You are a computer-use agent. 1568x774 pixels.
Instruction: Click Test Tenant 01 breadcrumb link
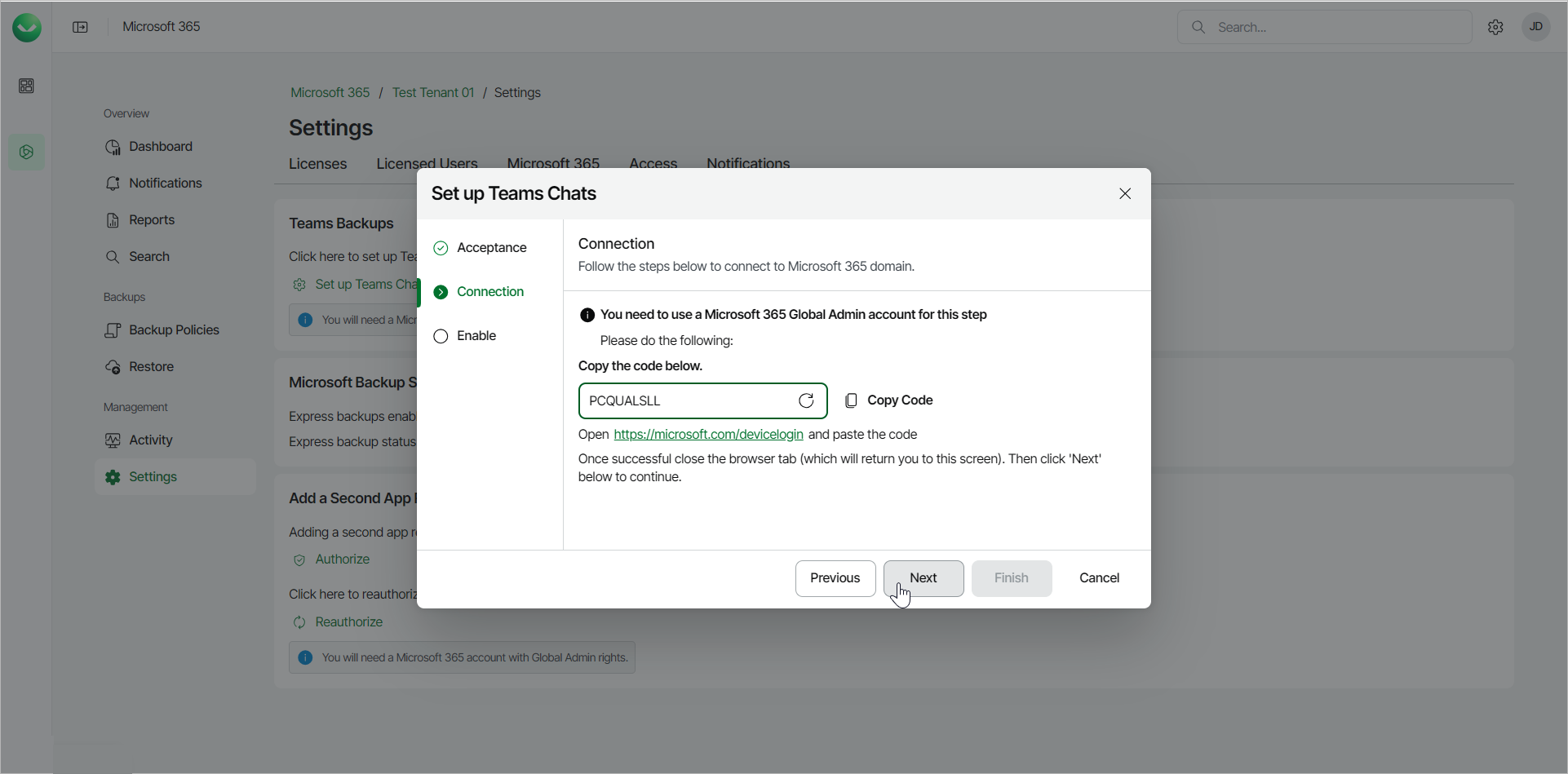[x=432, y=93]
